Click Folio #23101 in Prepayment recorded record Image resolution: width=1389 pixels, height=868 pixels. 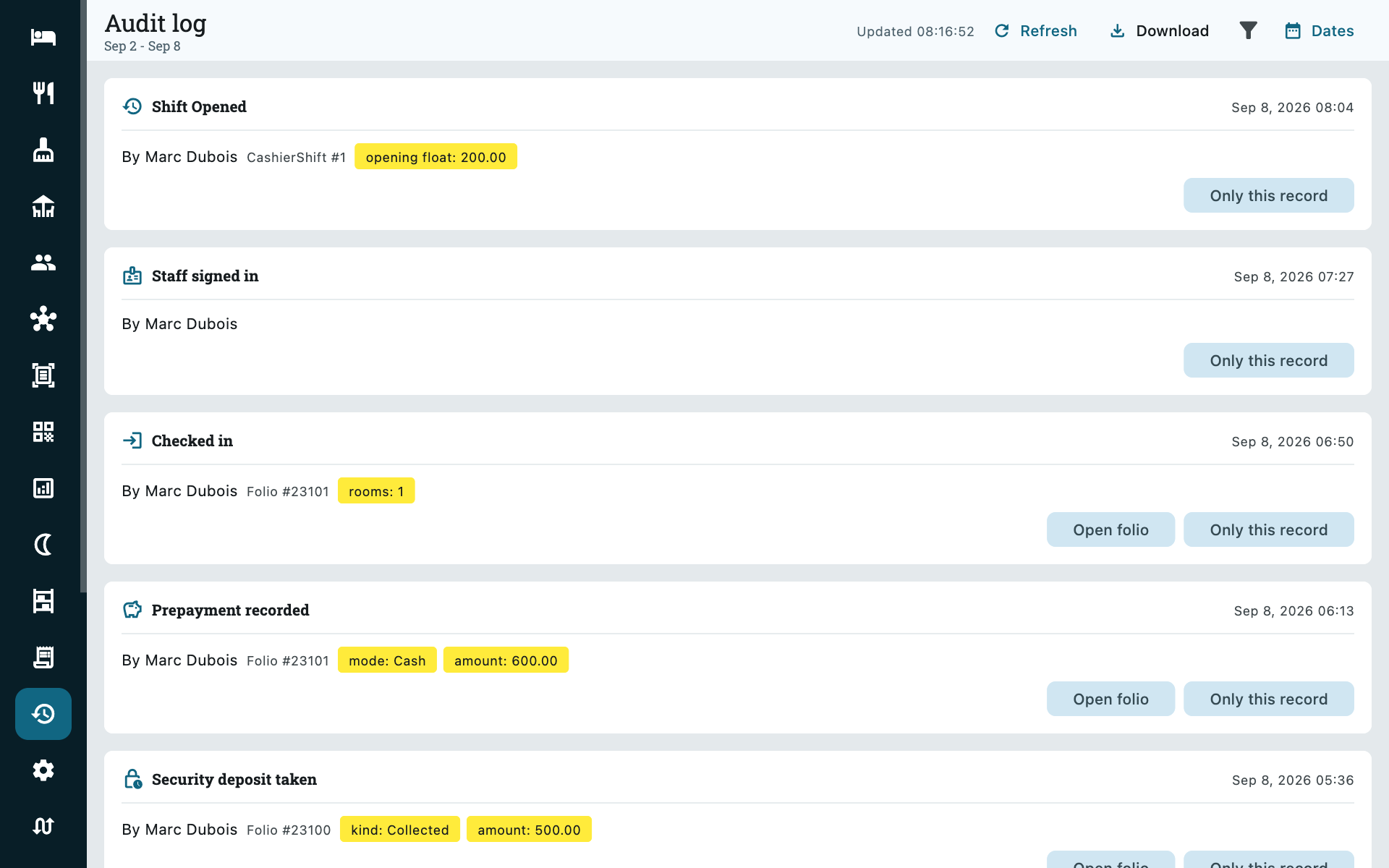tap(288, 660)
